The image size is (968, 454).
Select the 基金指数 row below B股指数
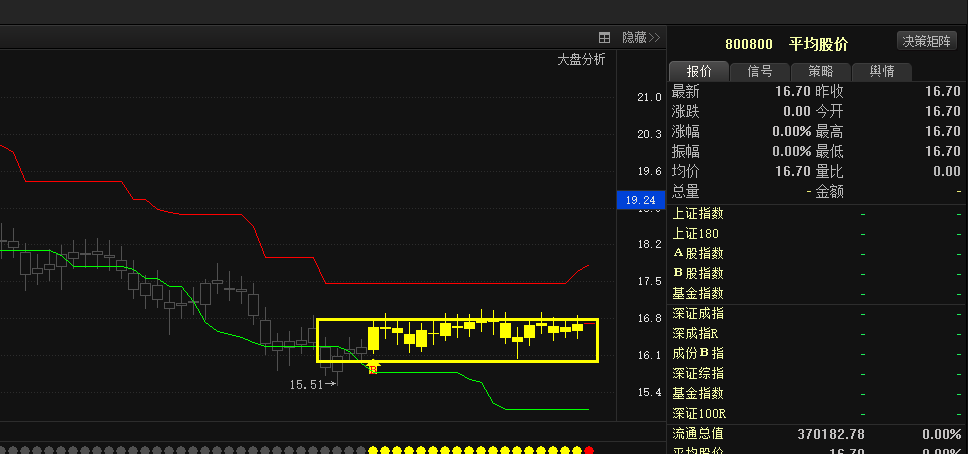pyautogui.click(x=817, y=293)
